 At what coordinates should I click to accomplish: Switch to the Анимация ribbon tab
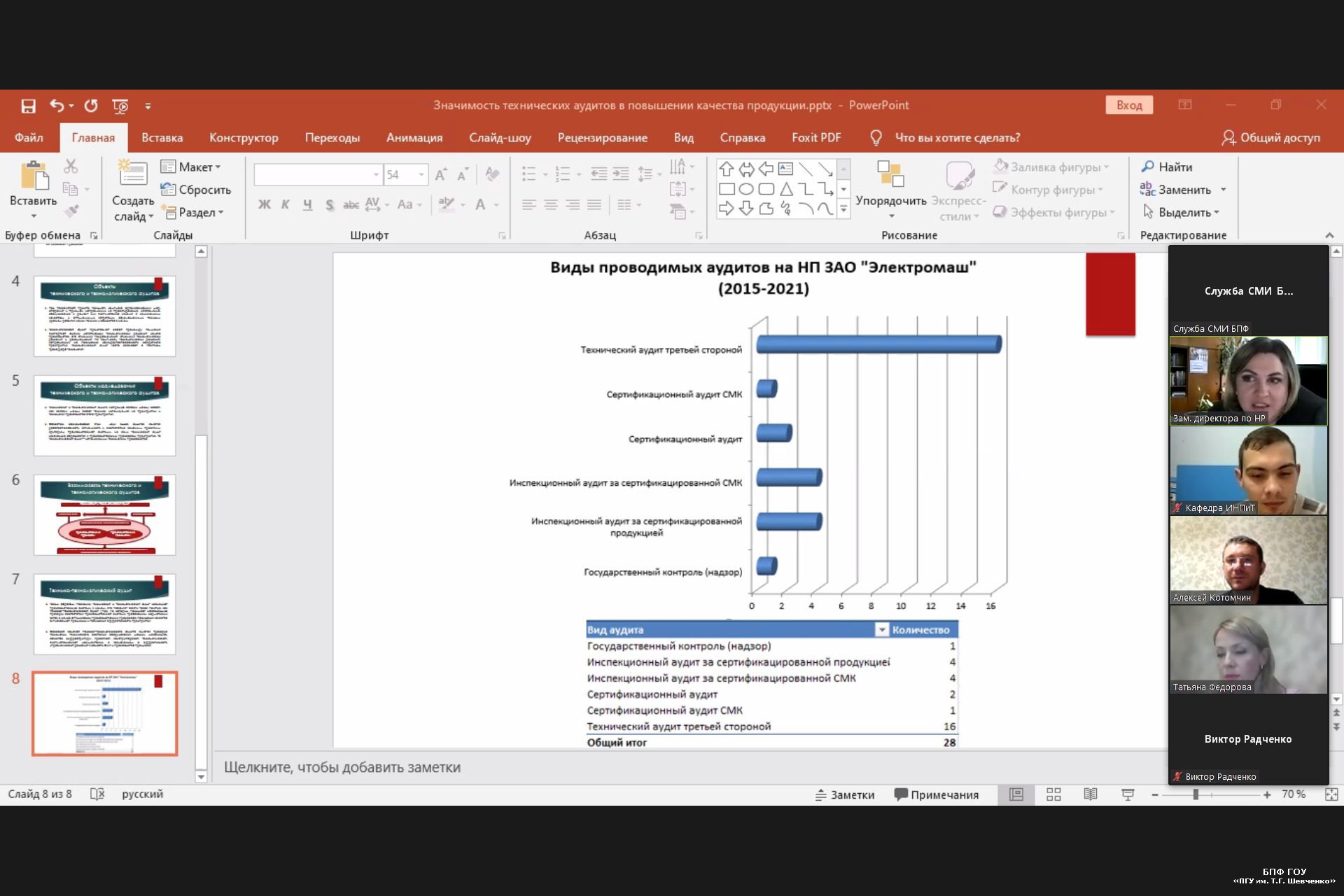click(x=414, y=137)
